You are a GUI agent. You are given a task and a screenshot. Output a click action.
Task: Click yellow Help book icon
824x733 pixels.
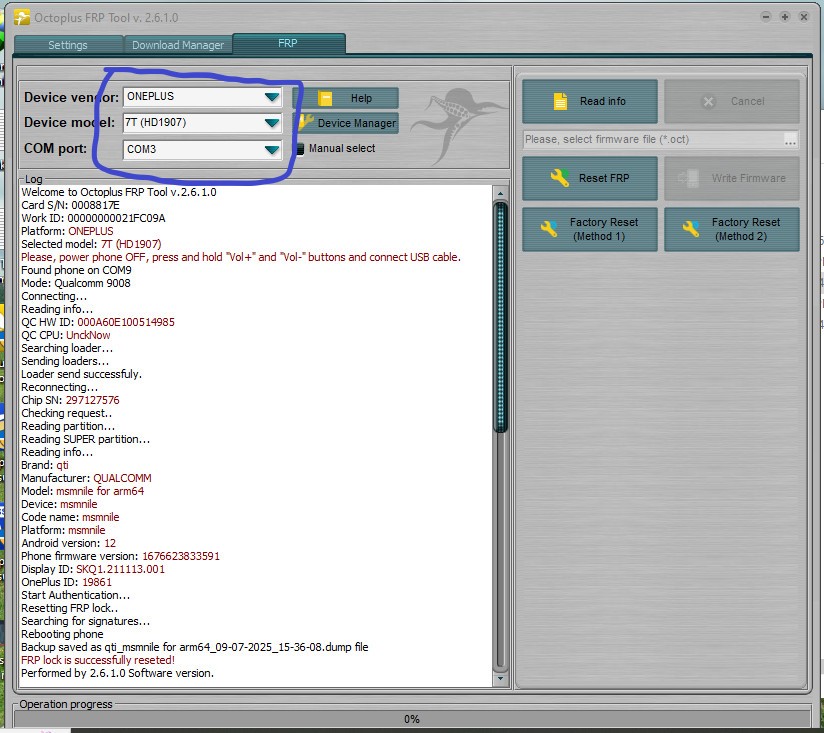tap(325, 98)
